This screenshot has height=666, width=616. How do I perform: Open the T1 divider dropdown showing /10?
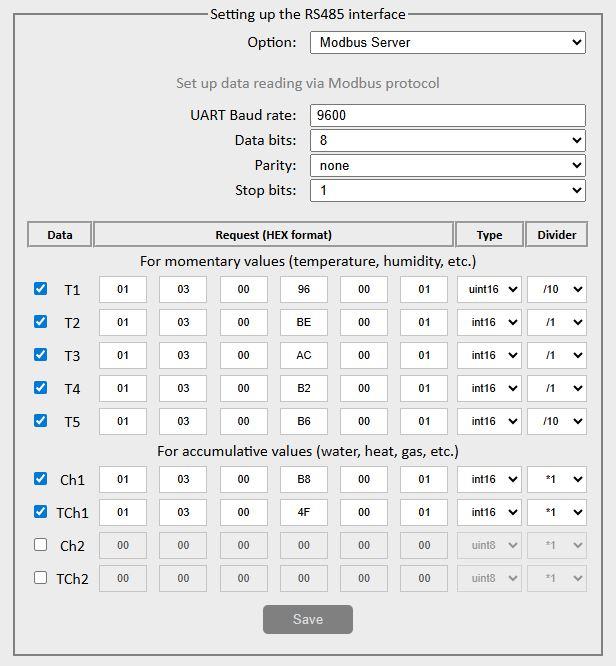pyautogui.click(x=556, y=290)
